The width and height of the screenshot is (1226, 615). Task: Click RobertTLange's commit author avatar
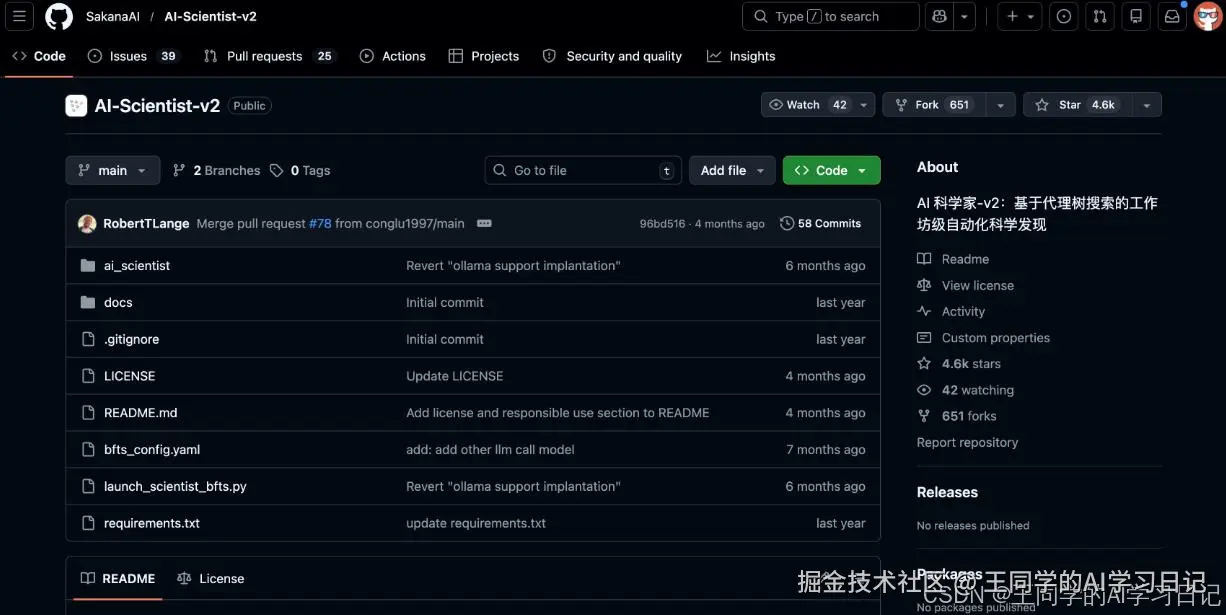coord(87,224)
